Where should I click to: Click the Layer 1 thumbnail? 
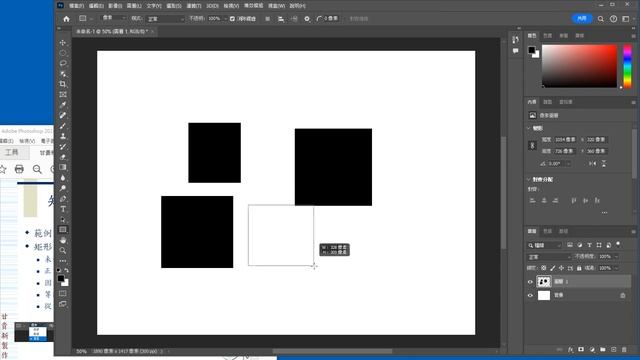(x=544, y=282)
